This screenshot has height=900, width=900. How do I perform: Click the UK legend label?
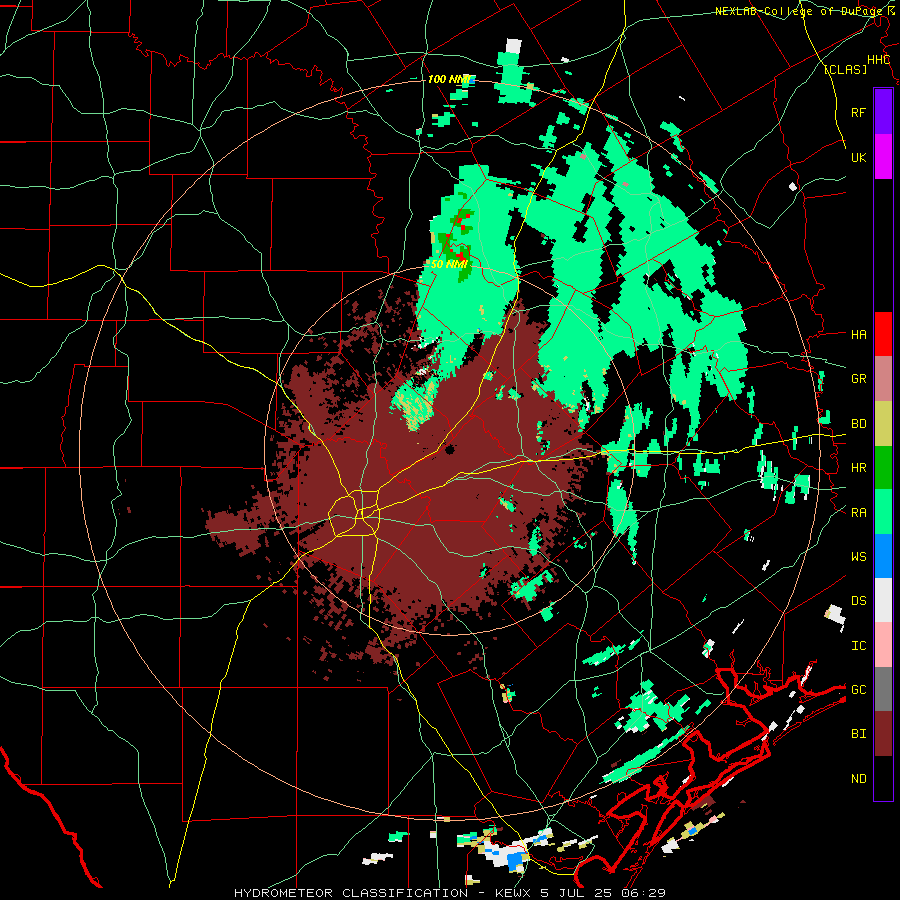click(x=858, y=157)
